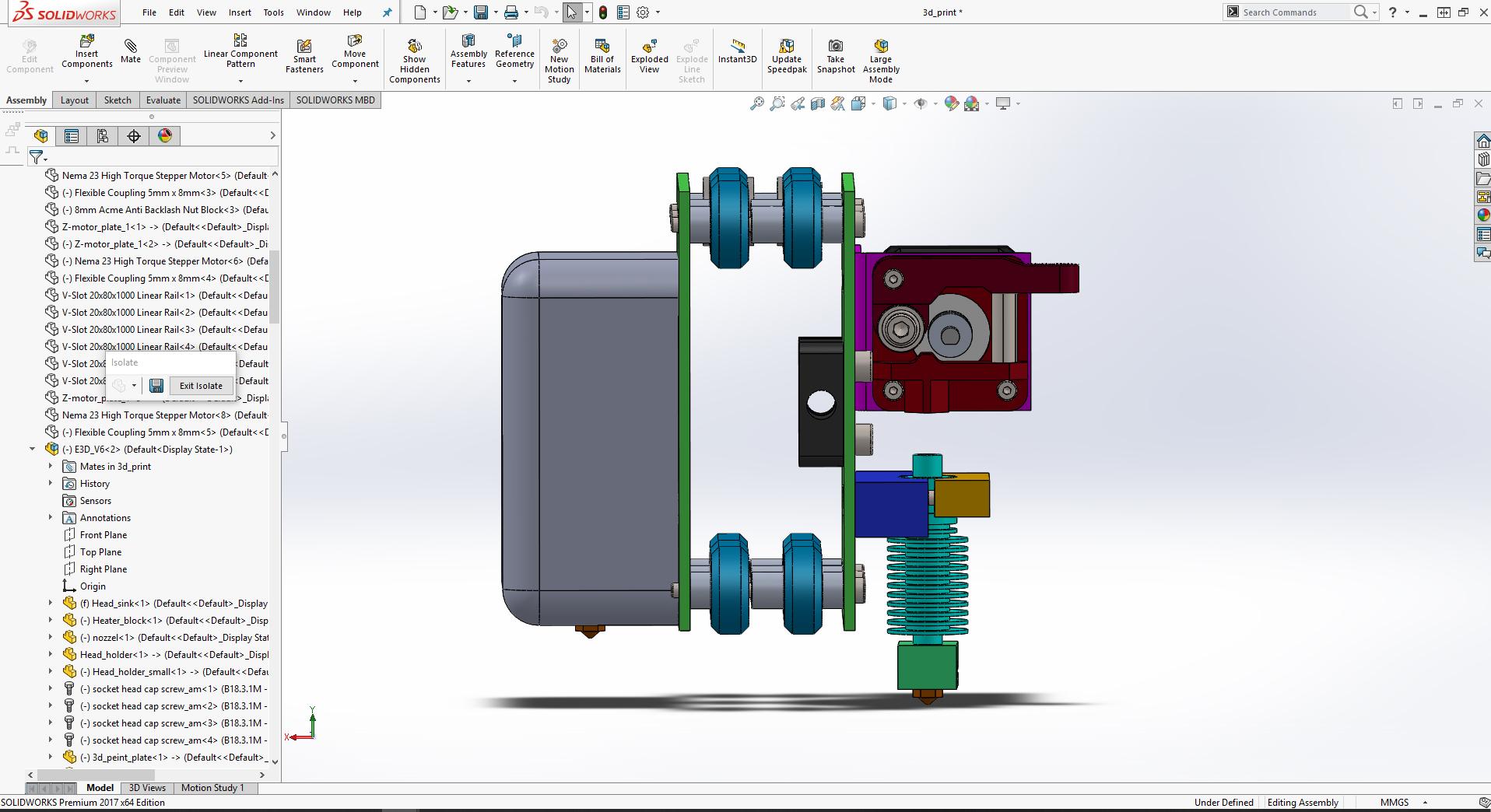Start a New Motion Study
1491x812 pixels.
[x=560, y=60]
